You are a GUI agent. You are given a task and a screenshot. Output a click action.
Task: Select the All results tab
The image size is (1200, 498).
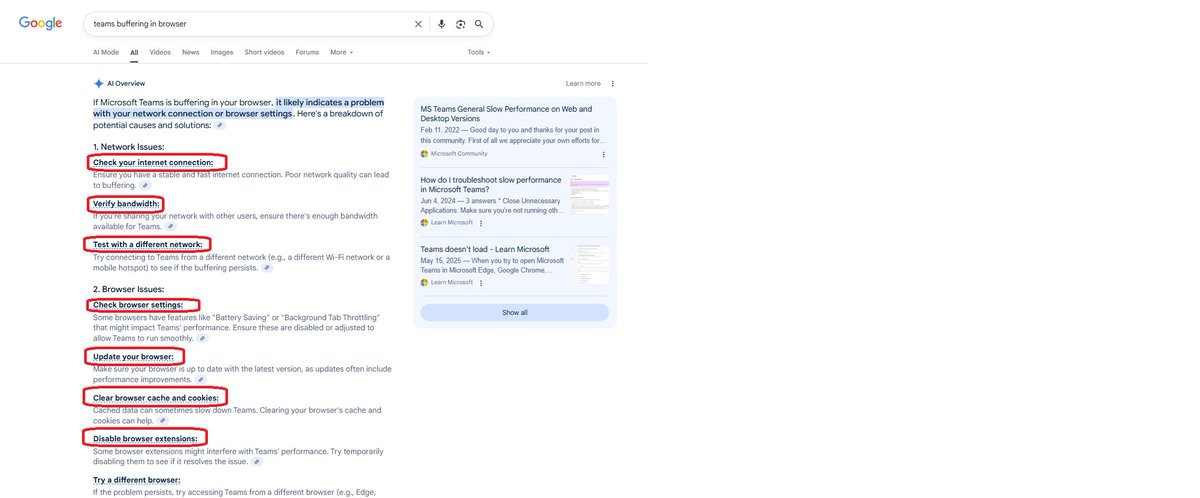point(134,52)
